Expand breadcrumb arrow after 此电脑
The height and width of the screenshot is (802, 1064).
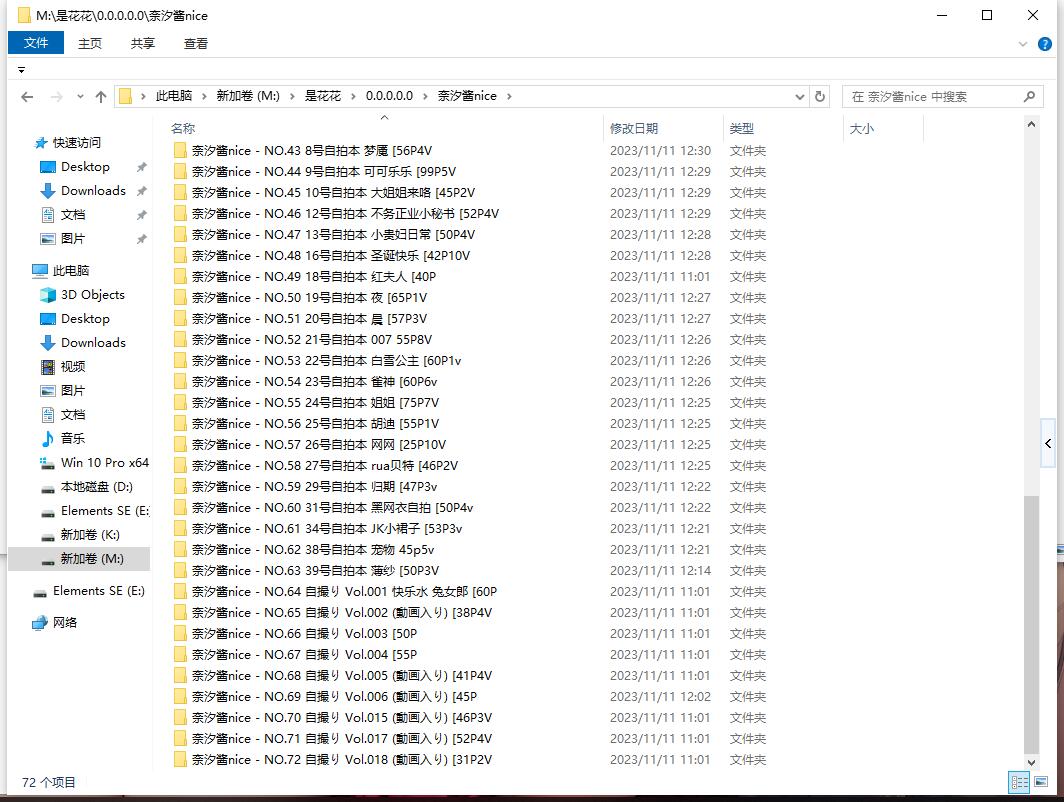[x=204, y=96]
